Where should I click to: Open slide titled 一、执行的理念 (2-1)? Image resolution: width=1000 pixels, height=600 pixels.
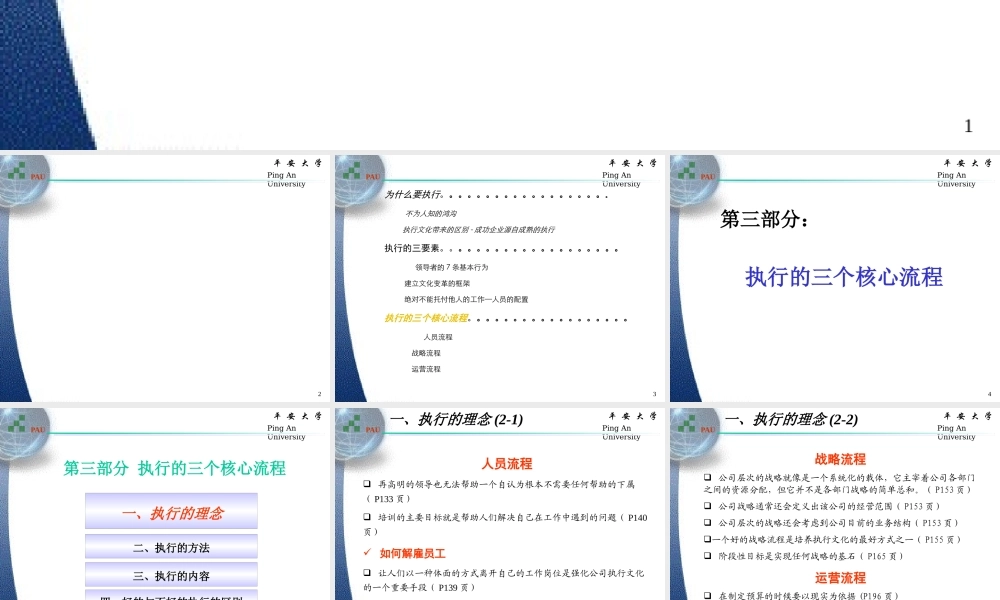499,504
